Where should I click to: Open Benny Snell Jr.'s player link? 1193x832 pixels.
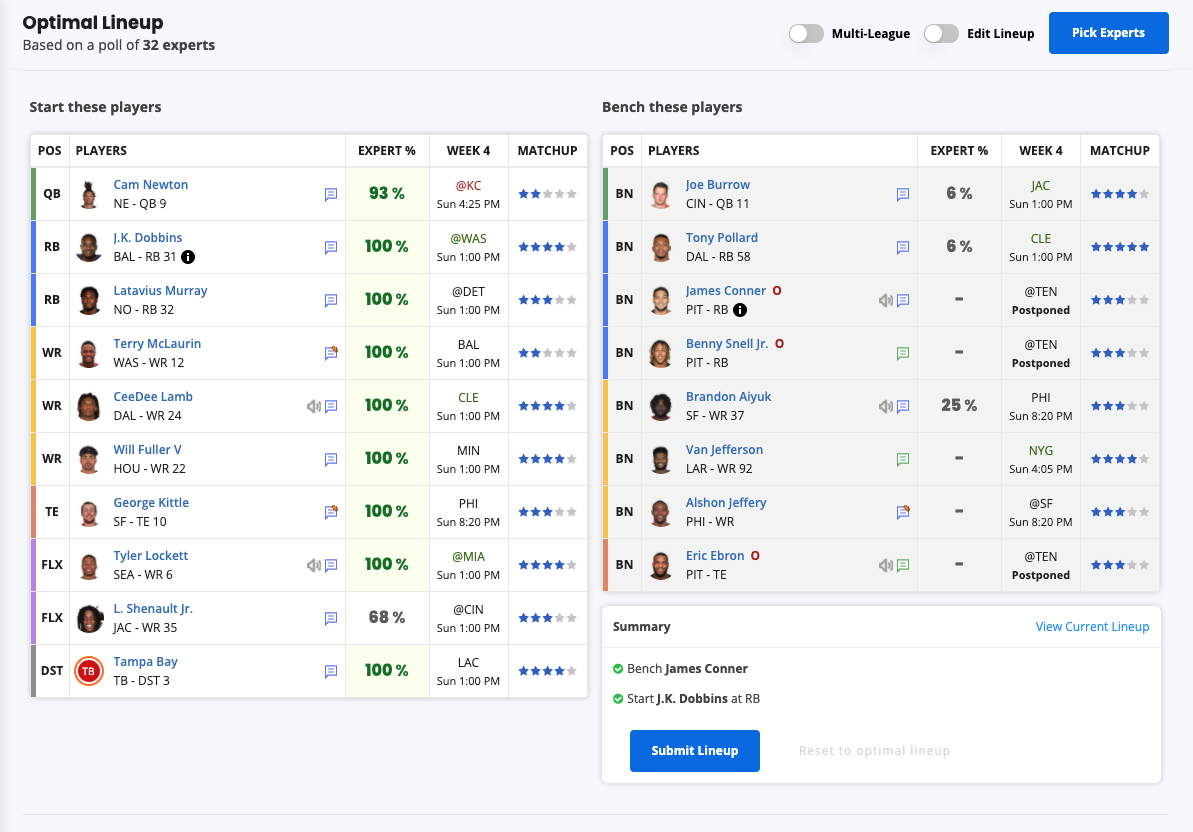coord(727,344)
